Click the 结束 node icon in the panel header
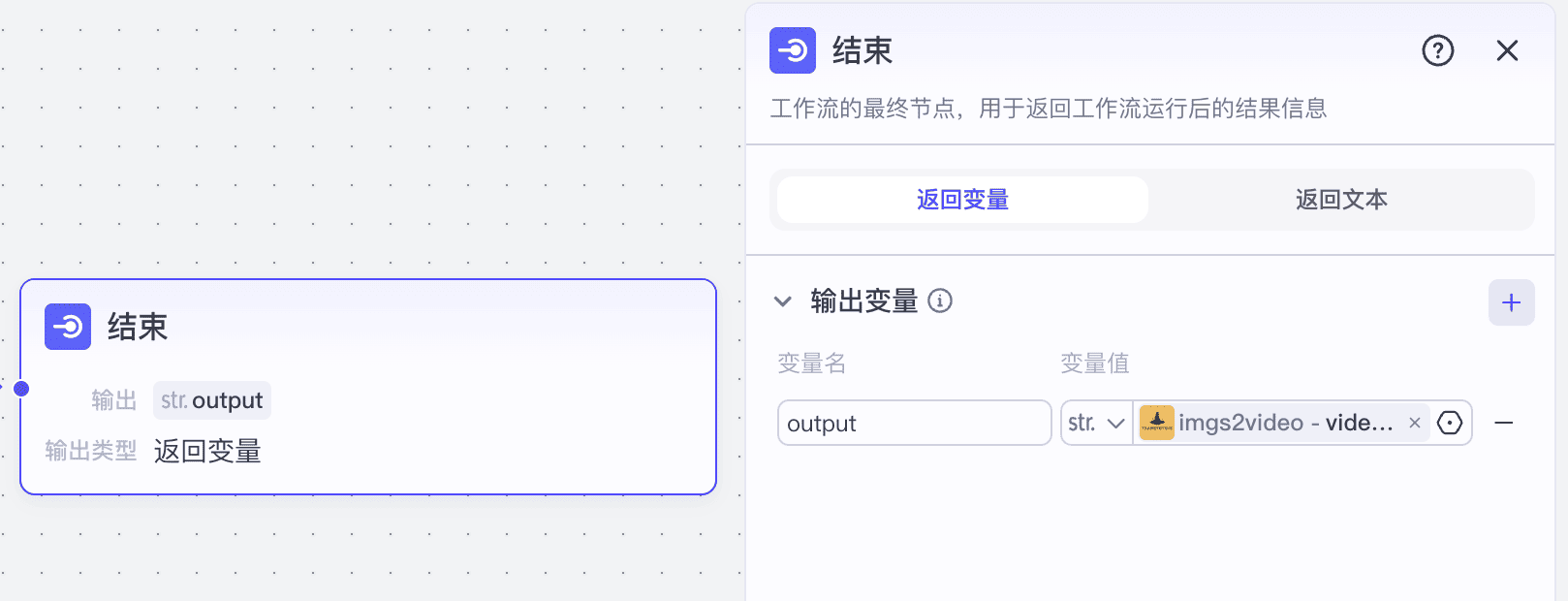 click(792, 50)
